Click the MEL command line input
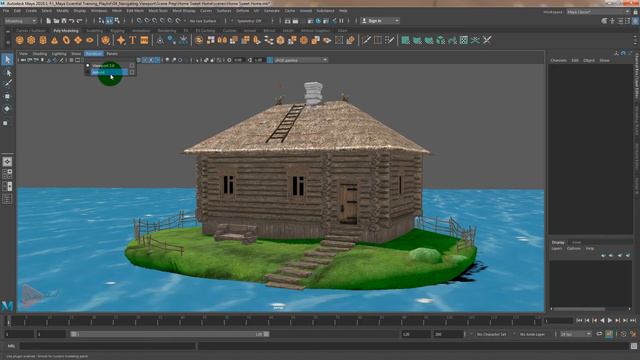This screenshot has width=640, height=360. (x=107, y=346)
